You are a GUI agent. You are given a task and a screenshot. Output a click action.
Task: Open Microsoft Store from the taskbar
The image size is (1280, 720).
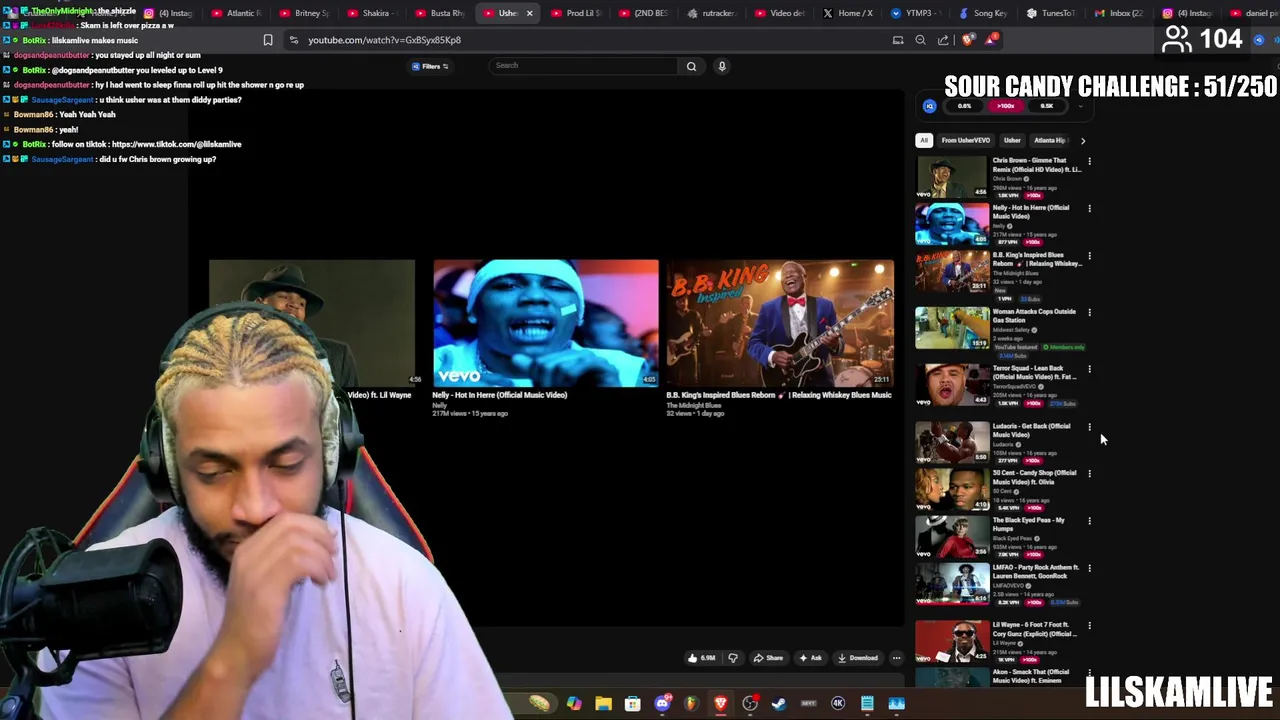click(632, 704)
